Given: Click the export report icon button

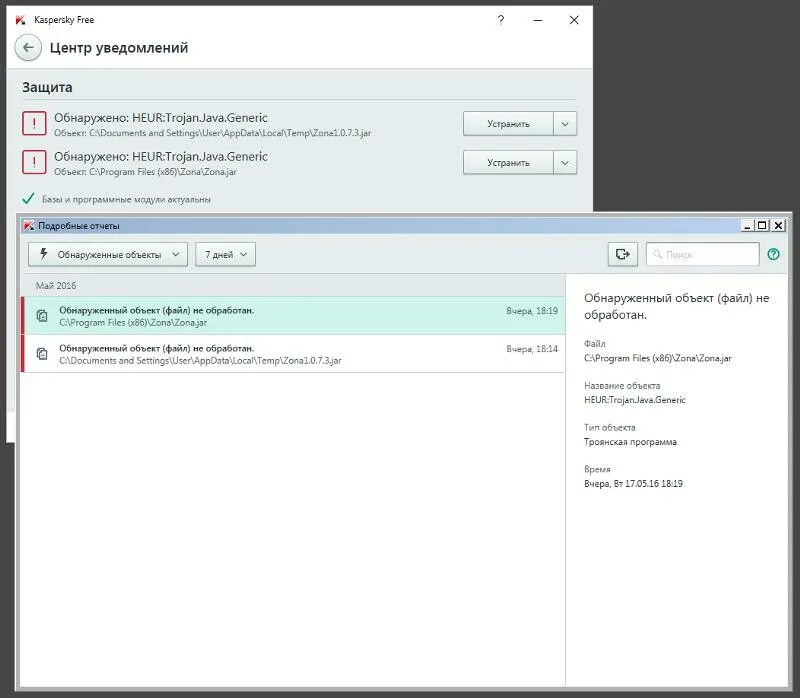Looking at the screenshot, I should tap(622, 254).
